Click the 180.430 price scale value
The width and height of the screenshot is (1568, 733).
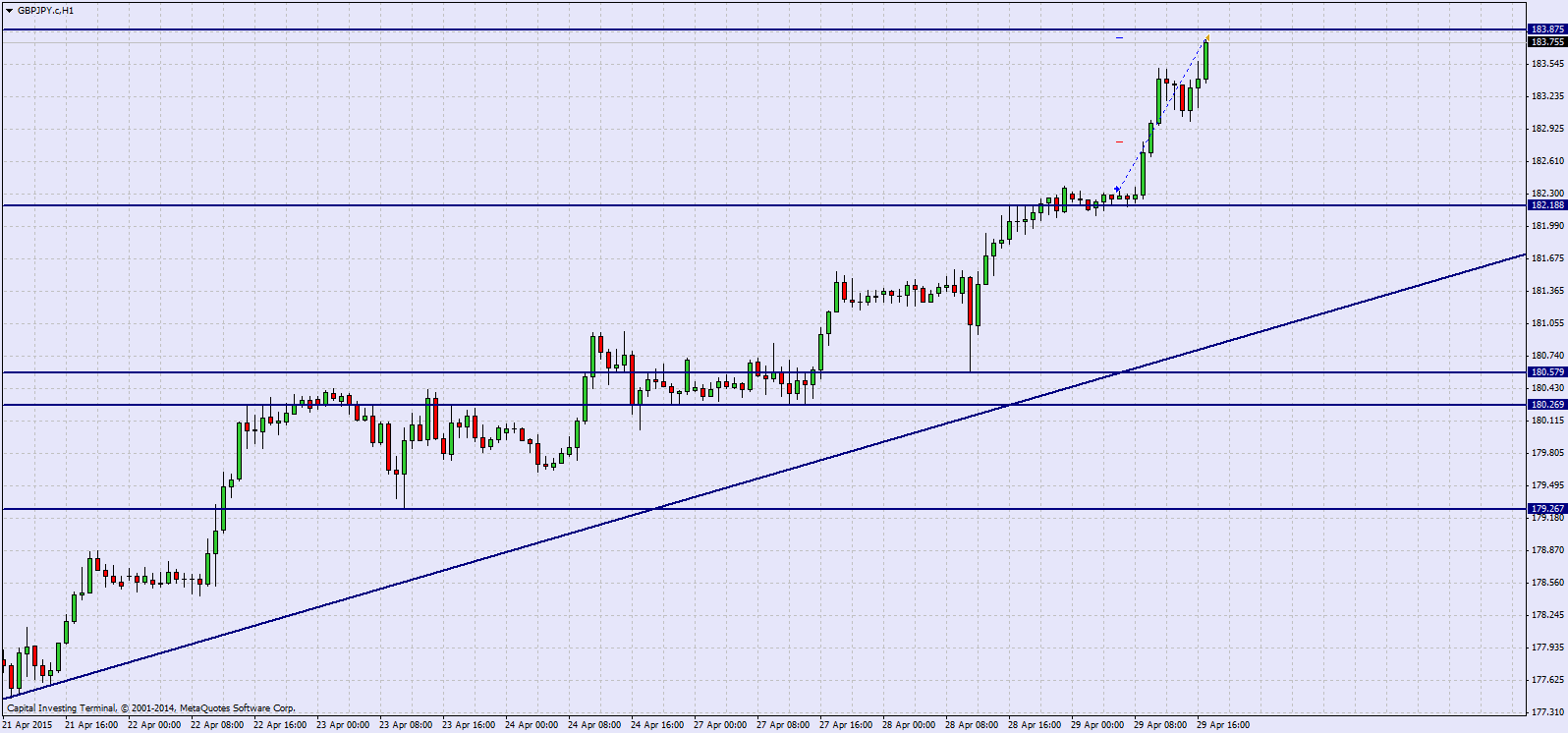[x=1547, y=388]
